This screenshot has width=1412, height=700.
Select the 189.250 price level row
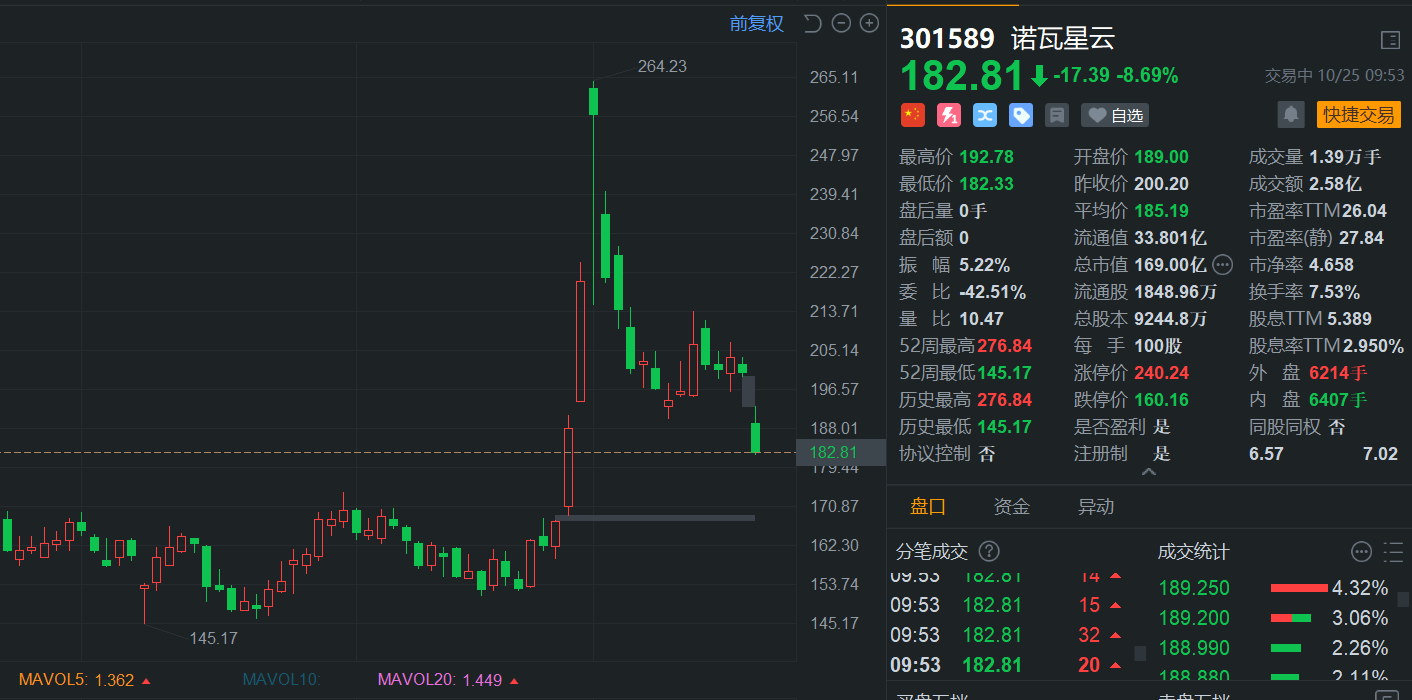[1272, 588]
